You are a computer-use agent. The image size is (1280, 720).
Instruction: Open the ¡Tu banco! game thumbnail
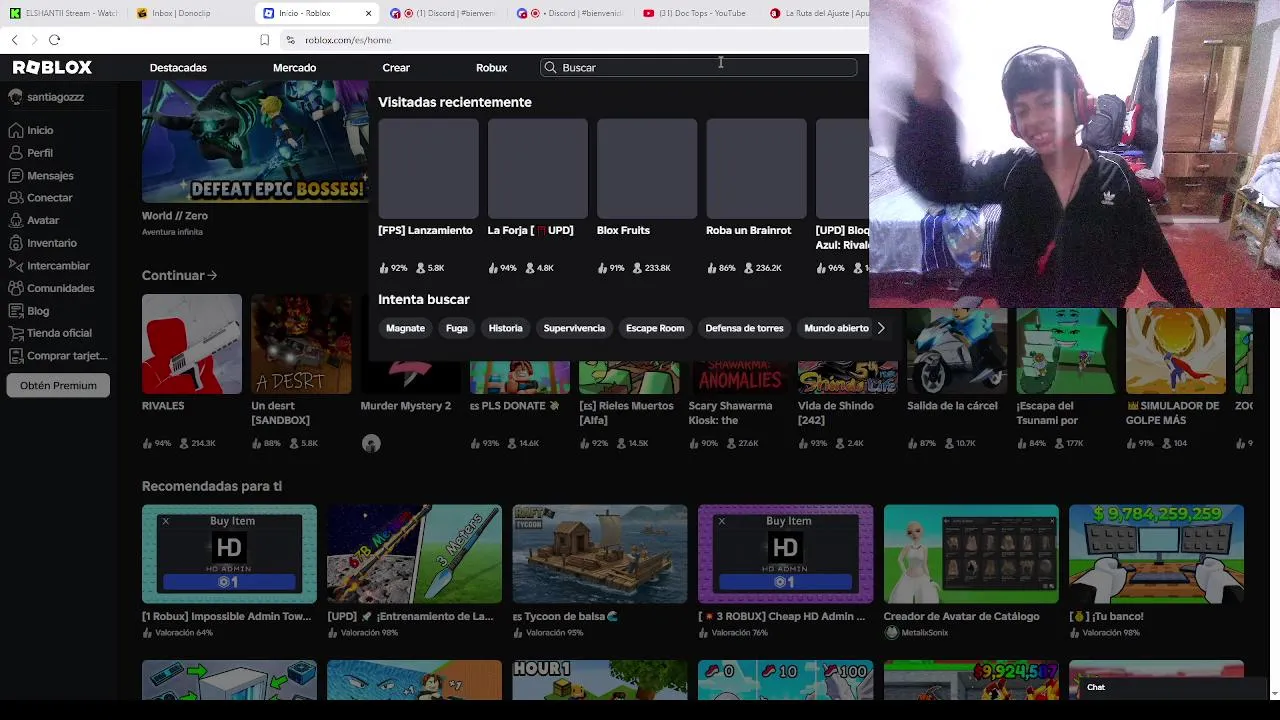pos(1156,554)
